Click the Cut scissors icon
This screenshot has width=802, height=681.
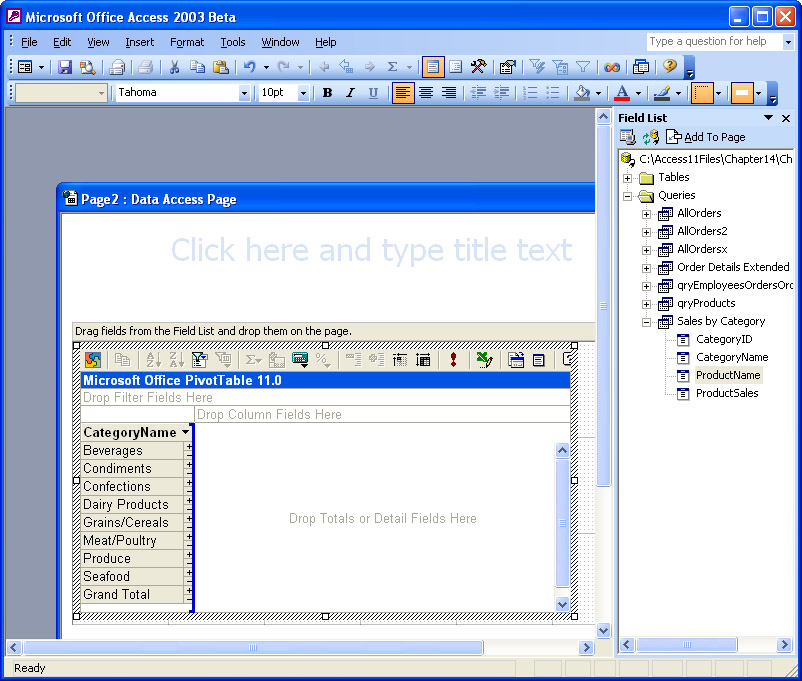[174, 67]
